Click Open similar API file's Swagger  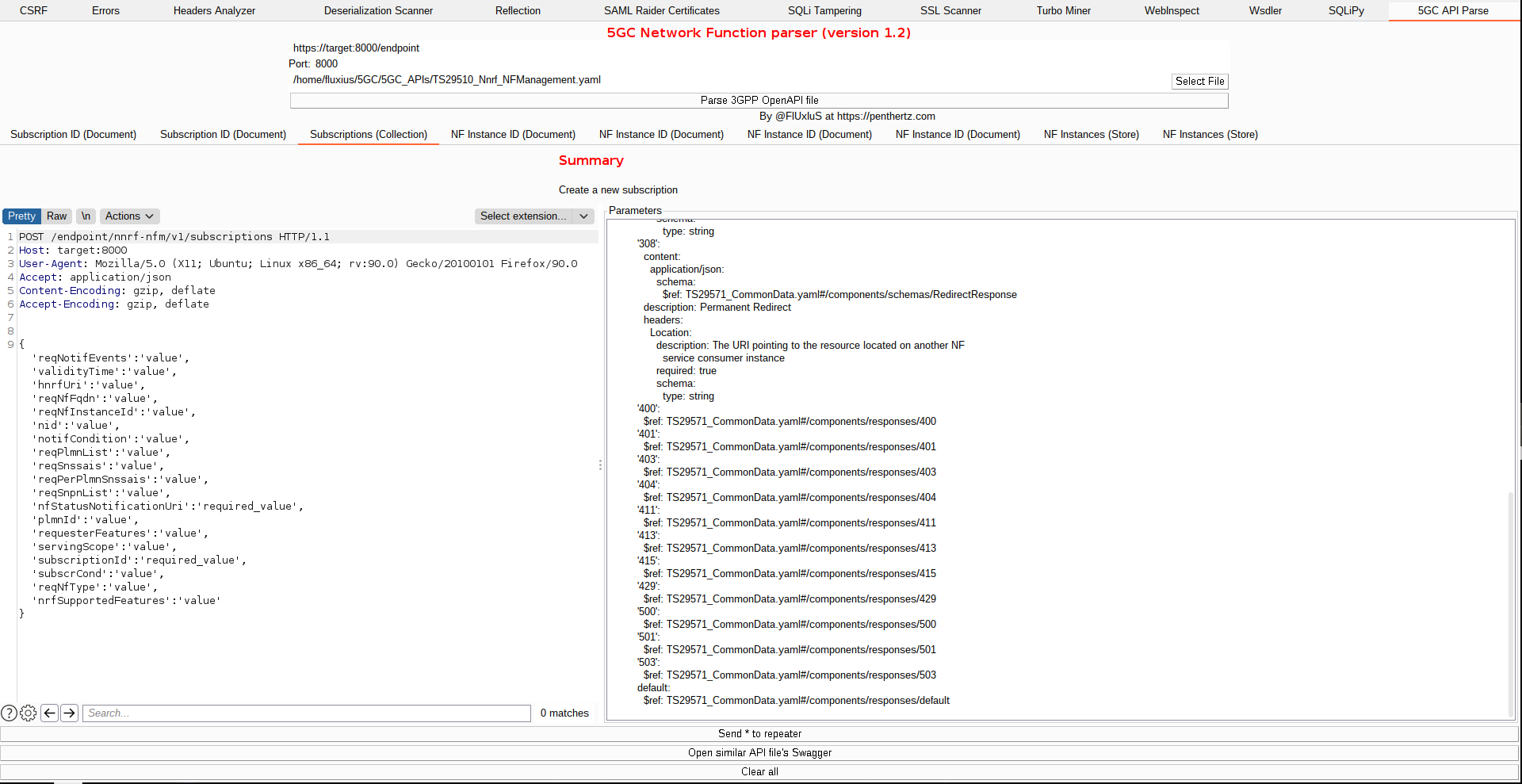click(x=759, y=753)
